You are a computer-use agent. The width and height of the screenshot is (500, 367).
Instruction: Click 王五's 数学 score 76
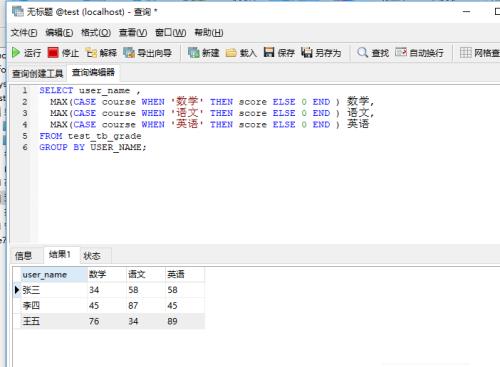point(107,321)
